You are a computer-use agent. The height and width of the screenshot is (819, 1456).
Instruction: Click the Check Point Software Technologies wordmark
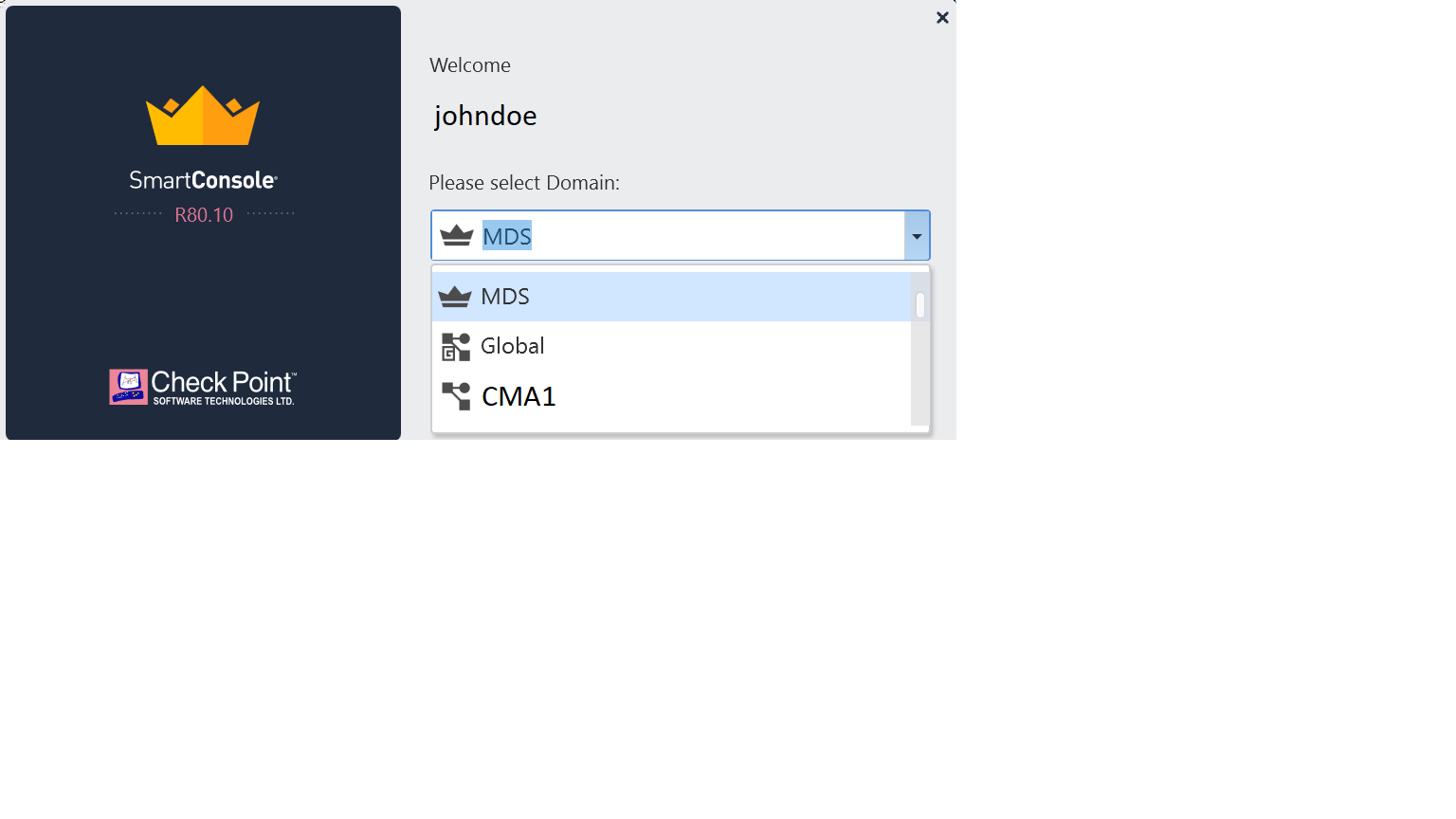pyautogui.click(x=224, y=388)
